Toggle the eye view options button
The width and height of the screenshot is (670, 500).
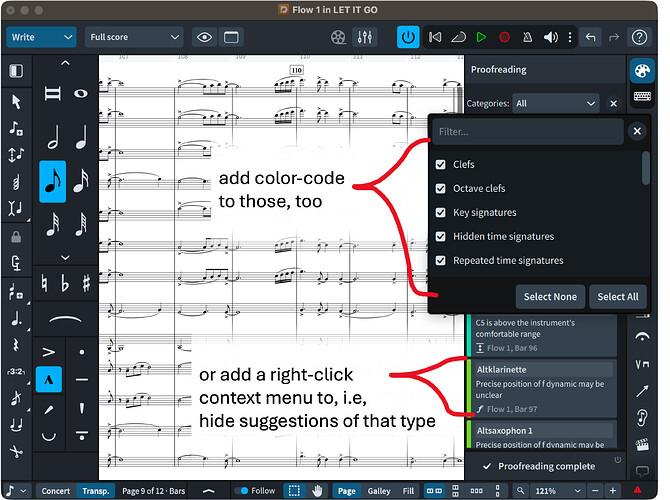[204, 38]
